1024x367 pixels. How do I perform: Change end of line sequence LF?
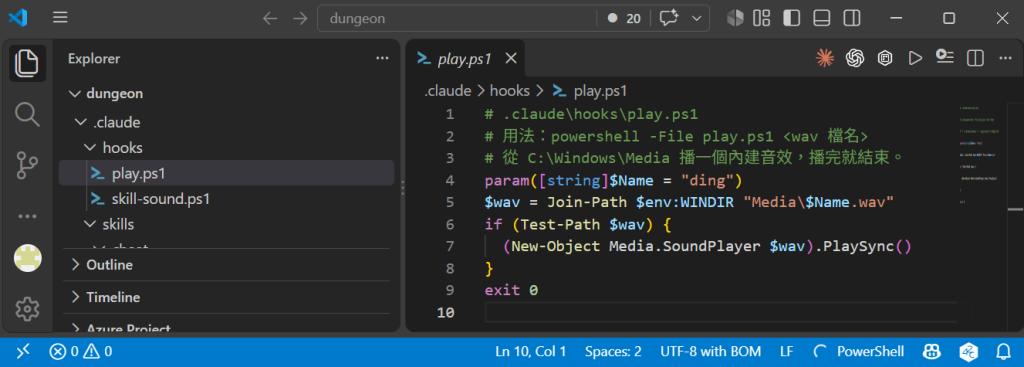(787, 352)
